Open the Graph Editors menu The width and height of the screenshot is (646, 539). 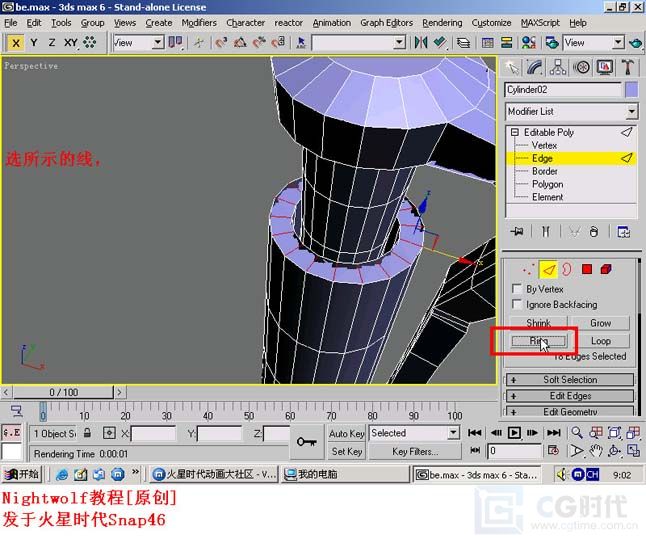click(x=386, y=23)
